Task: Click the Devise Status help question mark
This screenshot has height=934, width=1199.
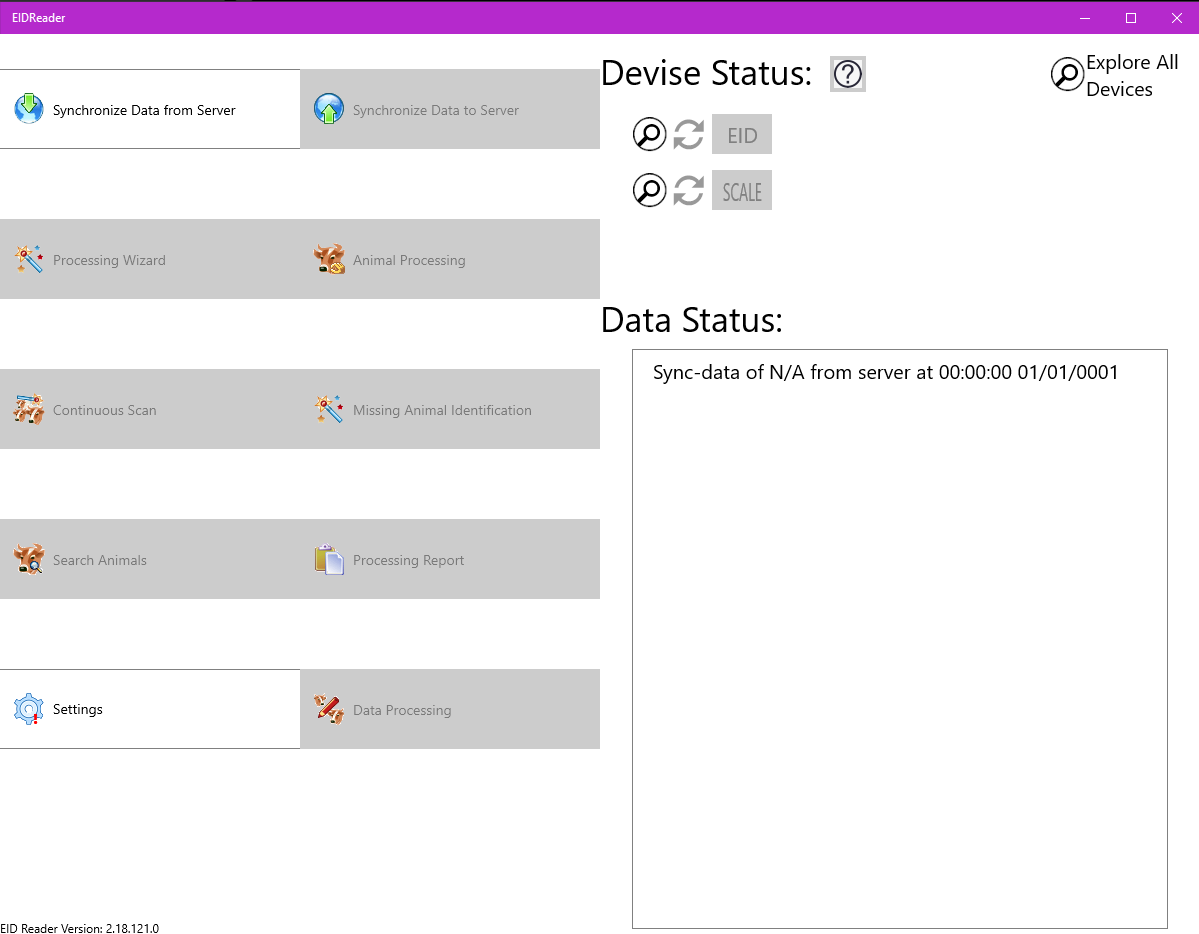Action: click(x=848, y=74)
